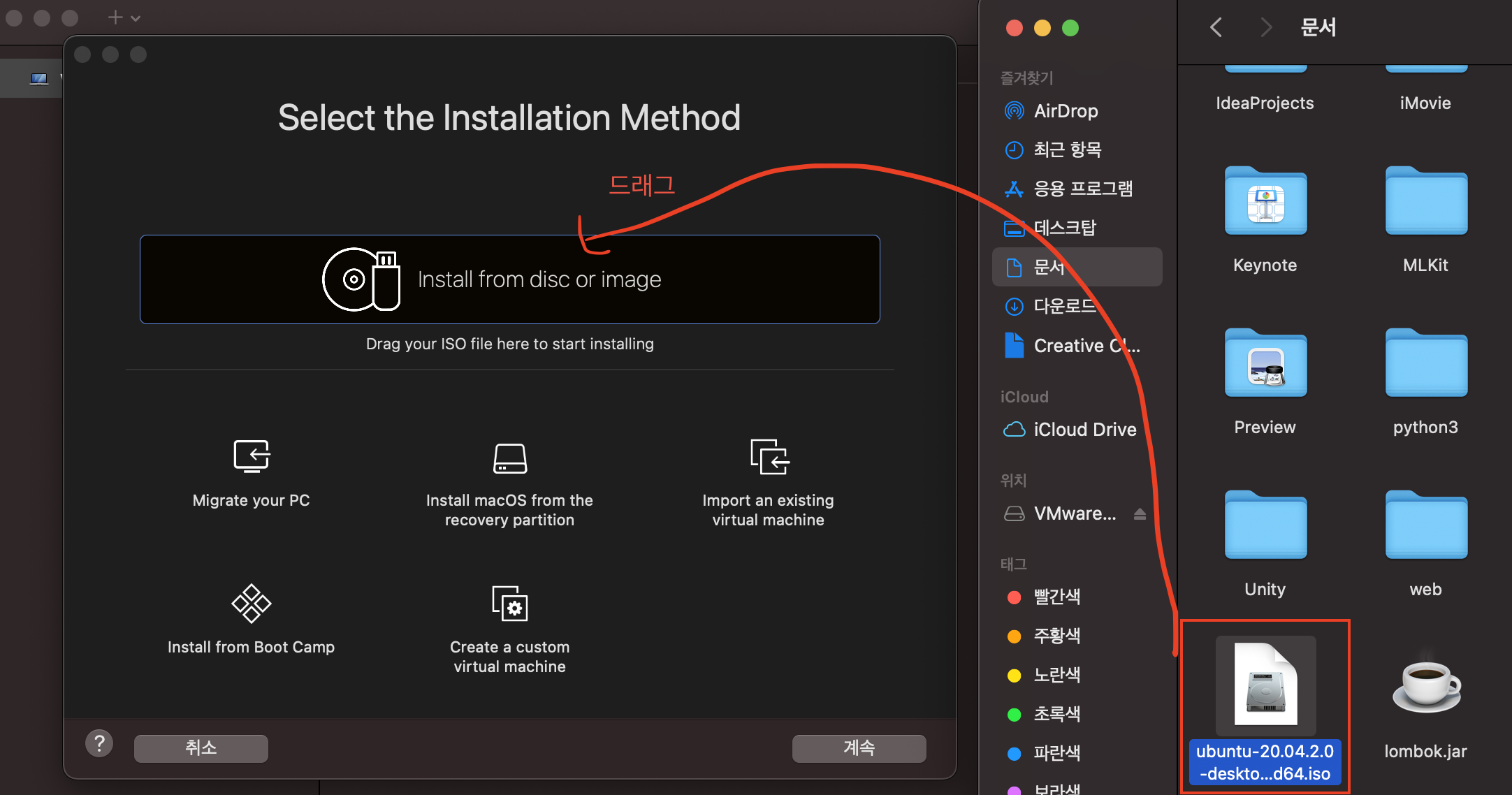Screen dimensions: 1512x795
Task: Open the new tab plus dropdown chevron
Action: tap(136, 19)
